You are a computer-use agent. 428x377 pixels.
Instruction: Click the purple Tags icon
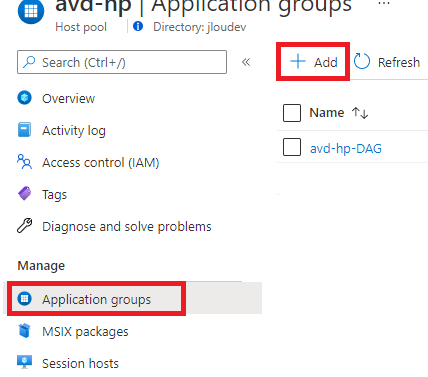point(24,194)
